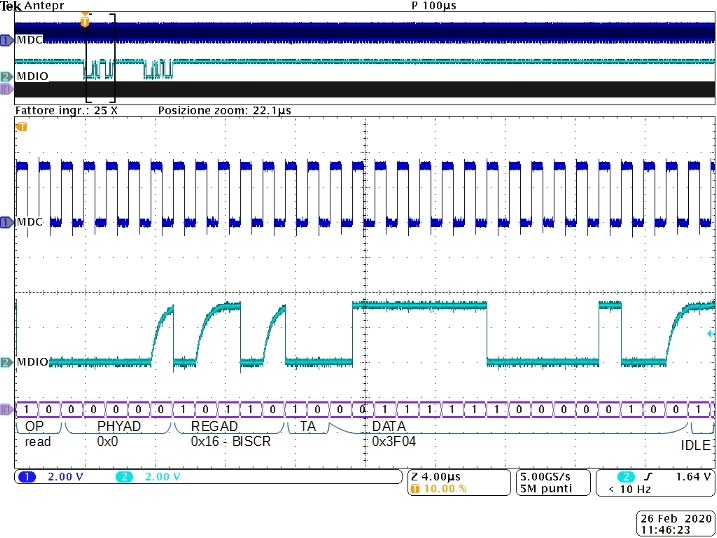Select the channel 2 MDIO marker in overview

click(6, 76)
